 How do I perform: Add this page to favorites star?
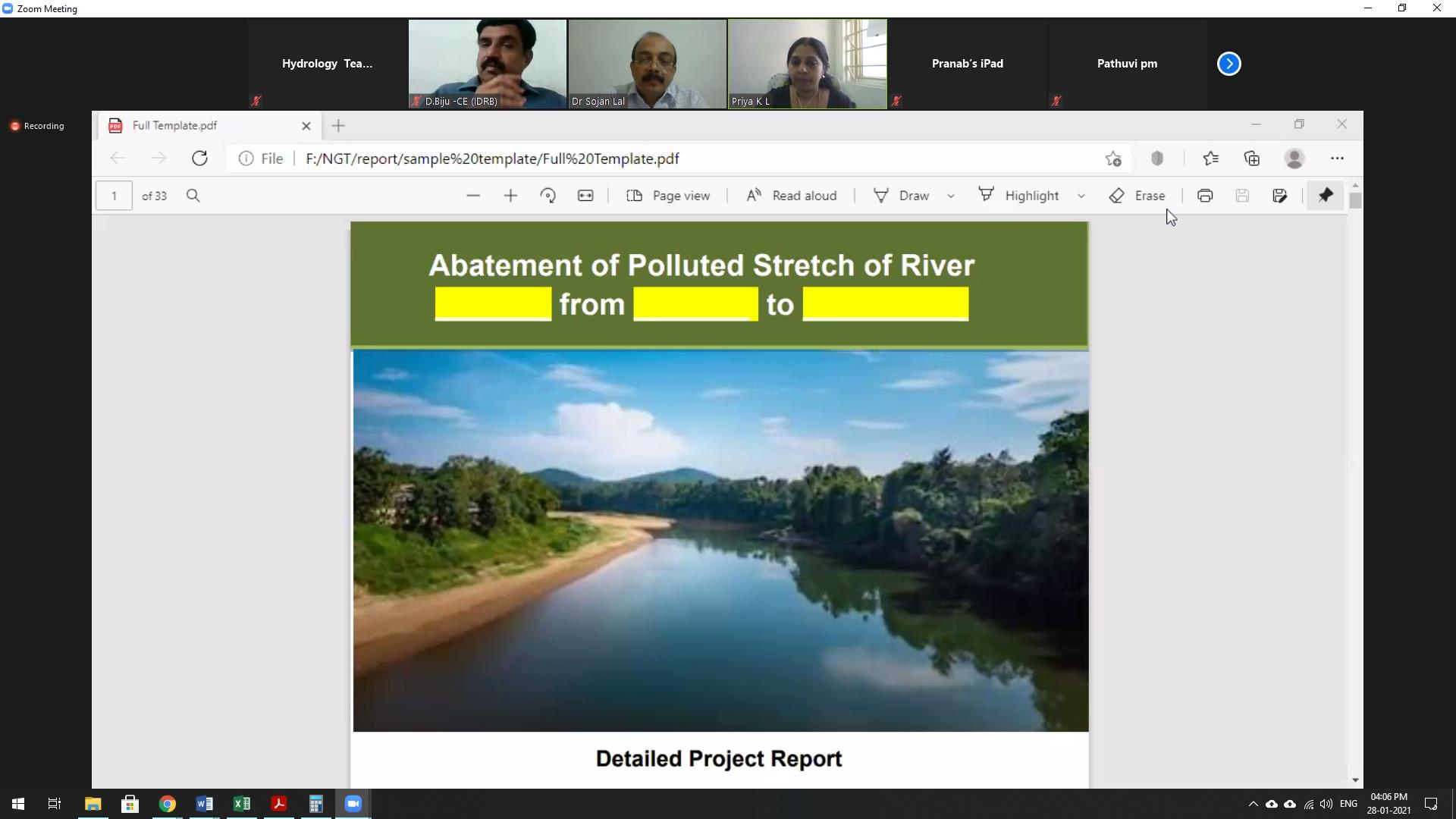click(1113, 158)
